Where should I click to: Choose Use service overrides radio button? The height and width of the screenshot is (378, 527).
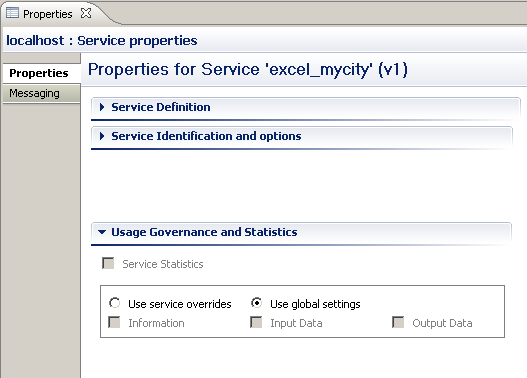click(115, 303)
